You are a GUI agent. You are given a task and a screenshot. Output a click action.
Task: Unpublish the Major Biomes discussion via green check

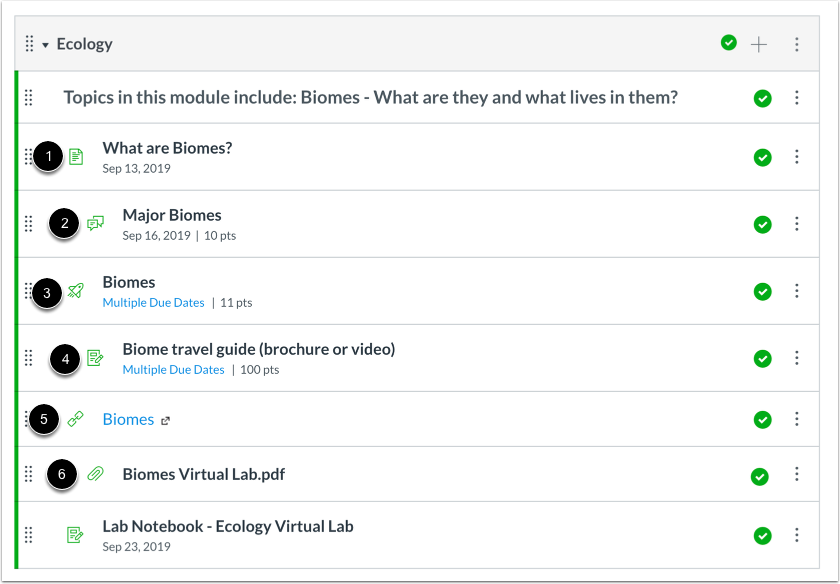click(762, 224)
